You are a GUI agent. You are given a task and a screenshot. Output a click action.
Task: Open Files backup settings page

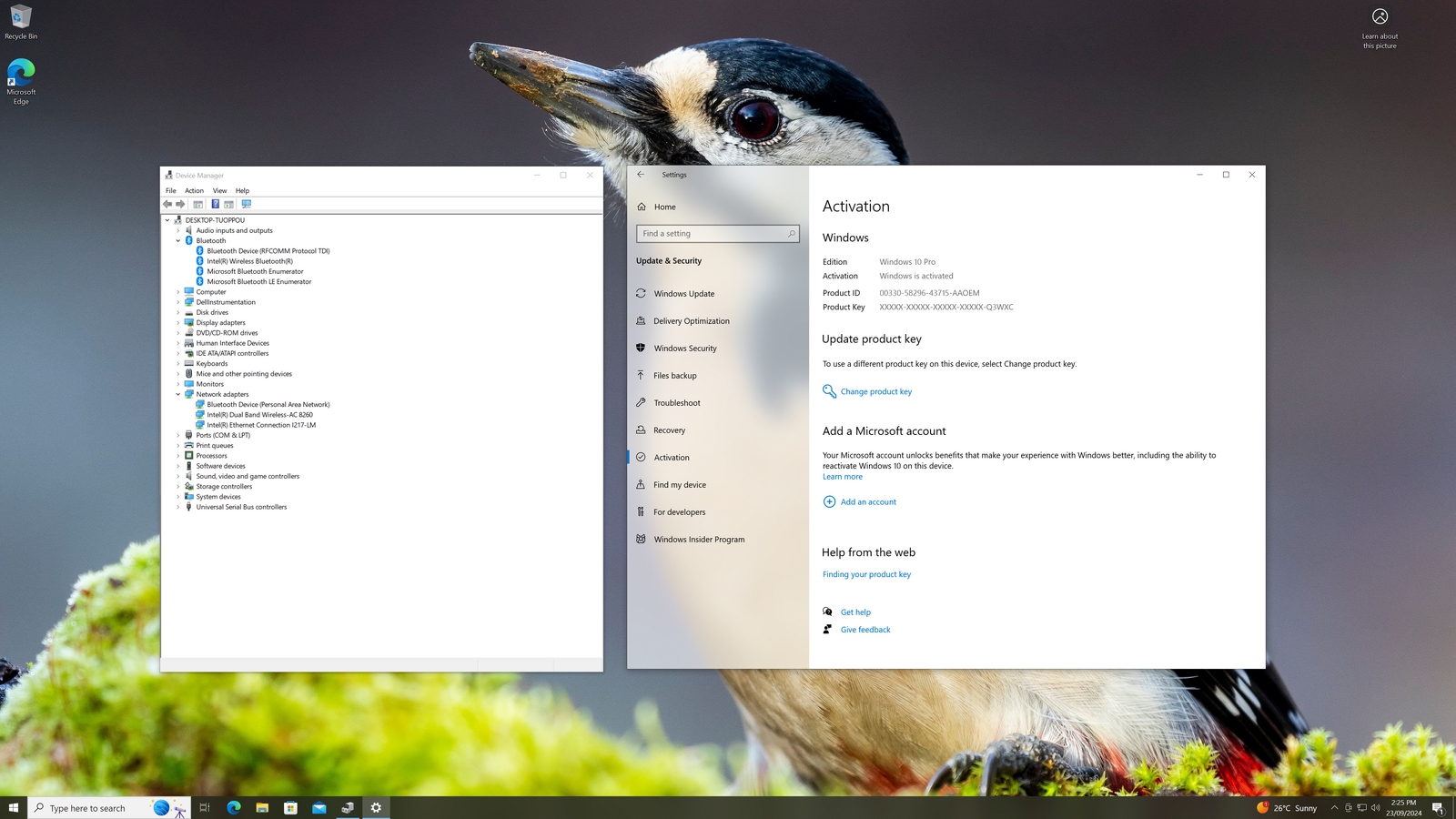(674, 376)
